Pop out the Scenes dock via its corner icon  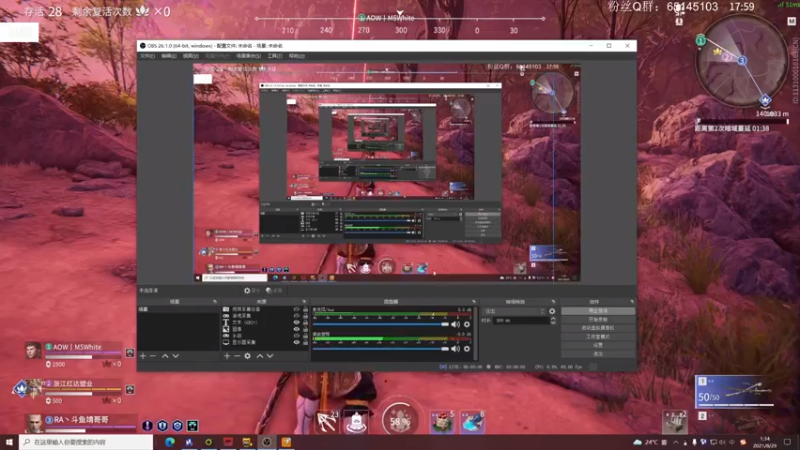[215, 302]
